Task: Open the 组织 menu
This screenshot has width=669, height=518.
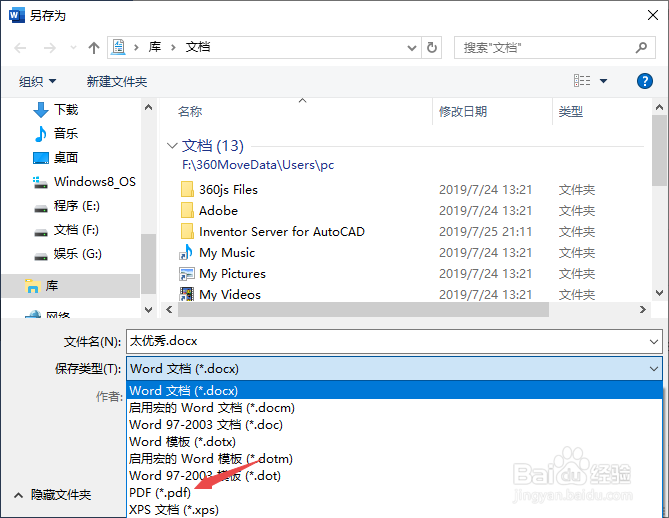Action: click(x=37, y=81)
